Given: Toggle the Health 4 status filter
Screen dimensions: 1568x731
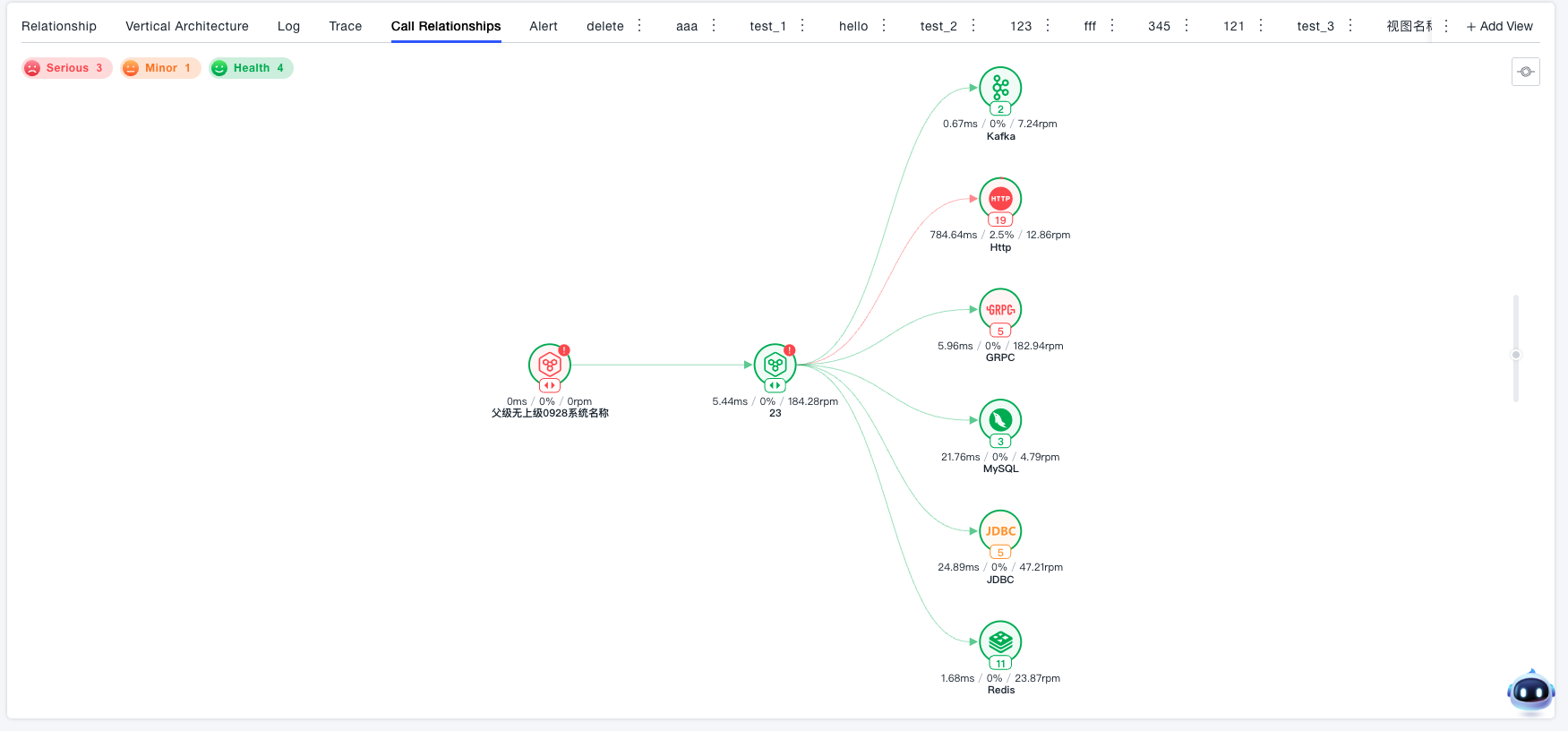Looking at the screenshot, I should pos(252,68).
